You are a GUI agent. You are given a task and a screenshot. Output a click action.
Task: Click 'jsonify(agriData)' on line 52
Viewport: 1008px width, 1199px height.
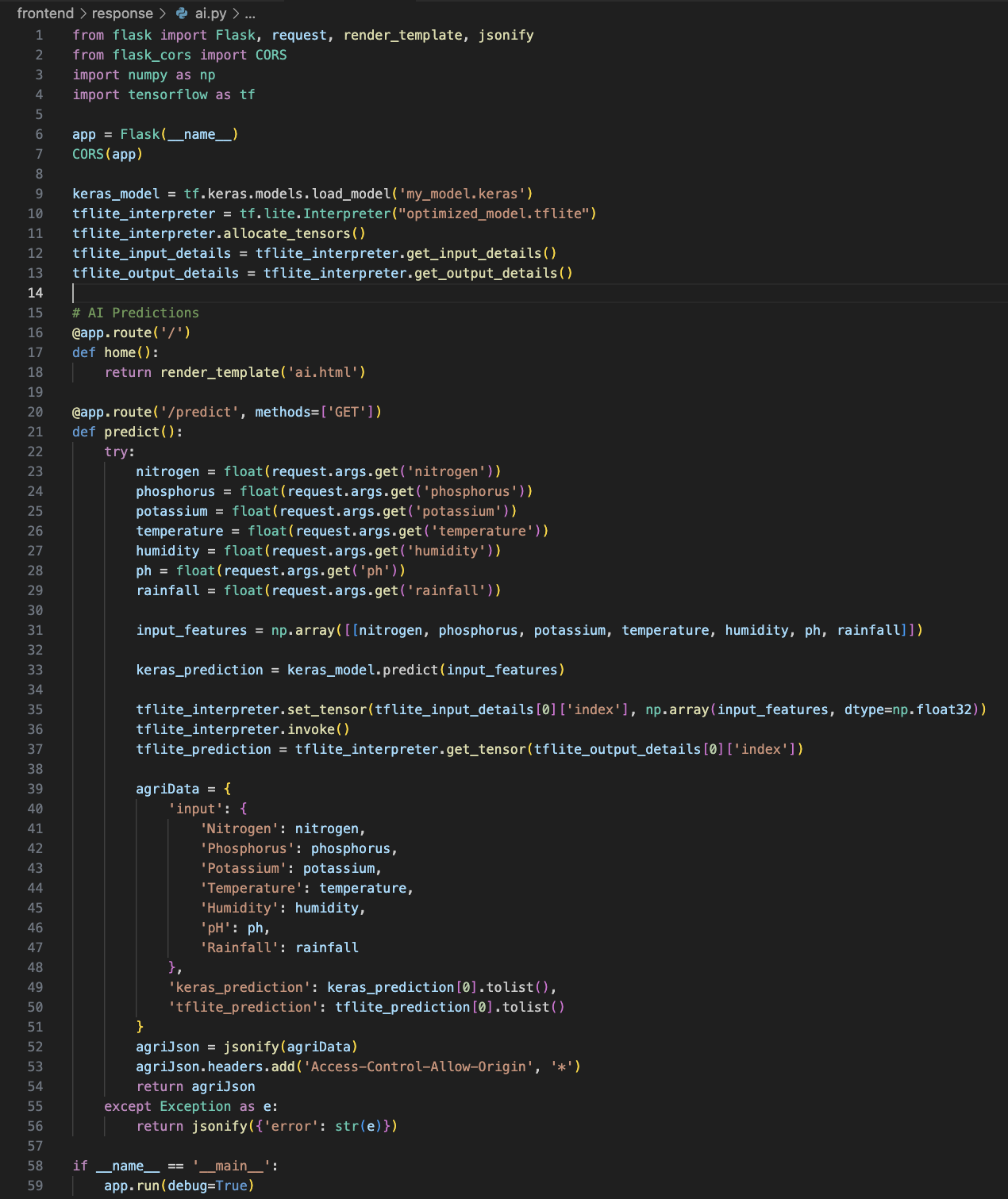click(x=290, y=1047)
